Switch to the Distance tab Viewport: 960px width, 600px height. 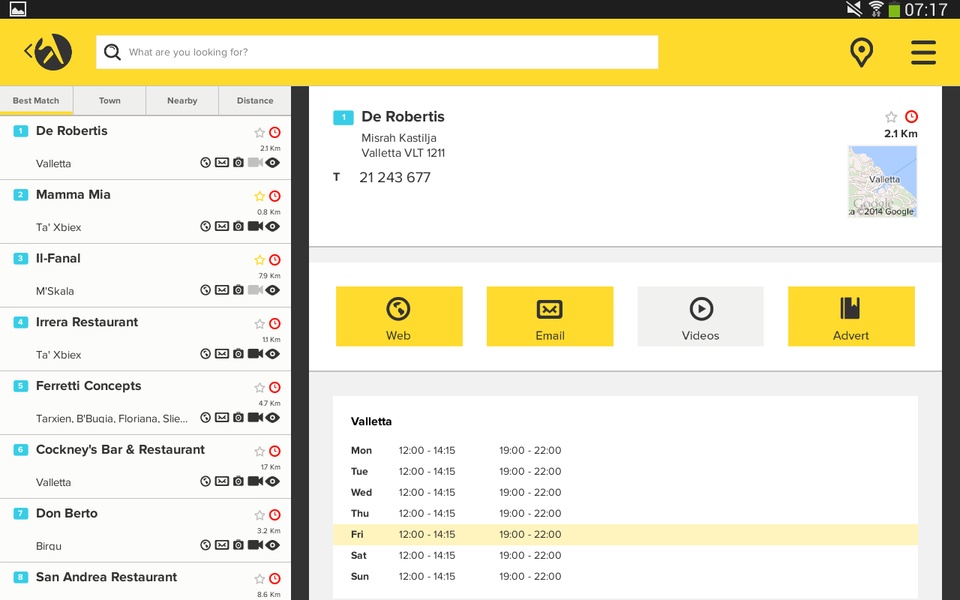click(x=255, y=100)
